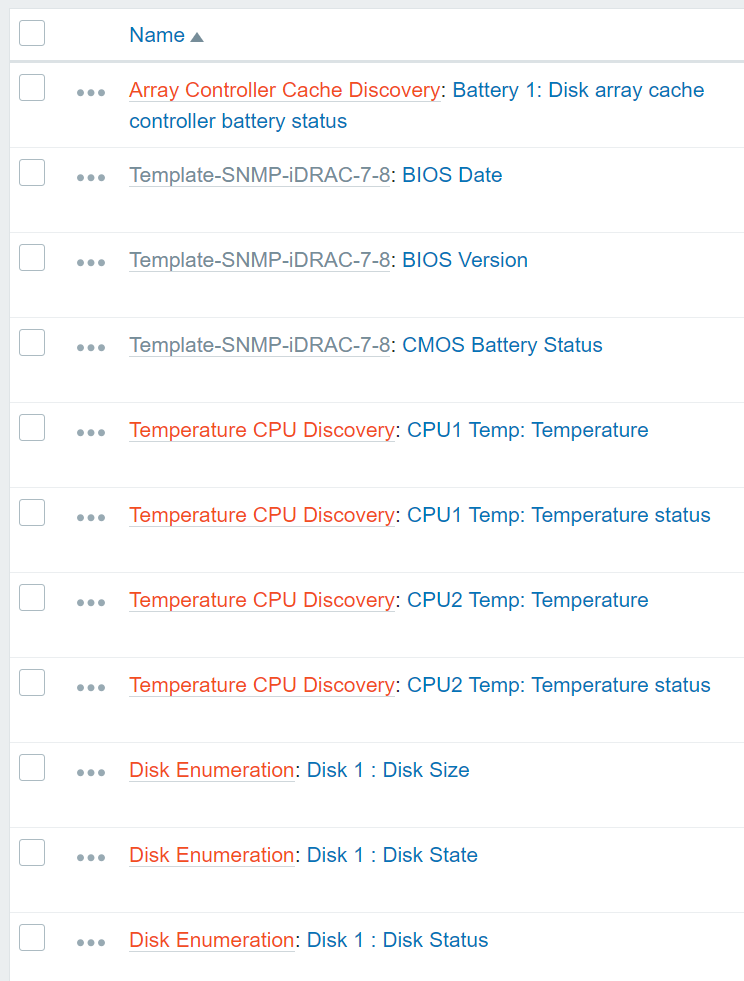The height and width of the screenshot is (981, 744).
Task: Open three-dot menu for CMOS Battery Status
Action: click(x=91, y=347)
